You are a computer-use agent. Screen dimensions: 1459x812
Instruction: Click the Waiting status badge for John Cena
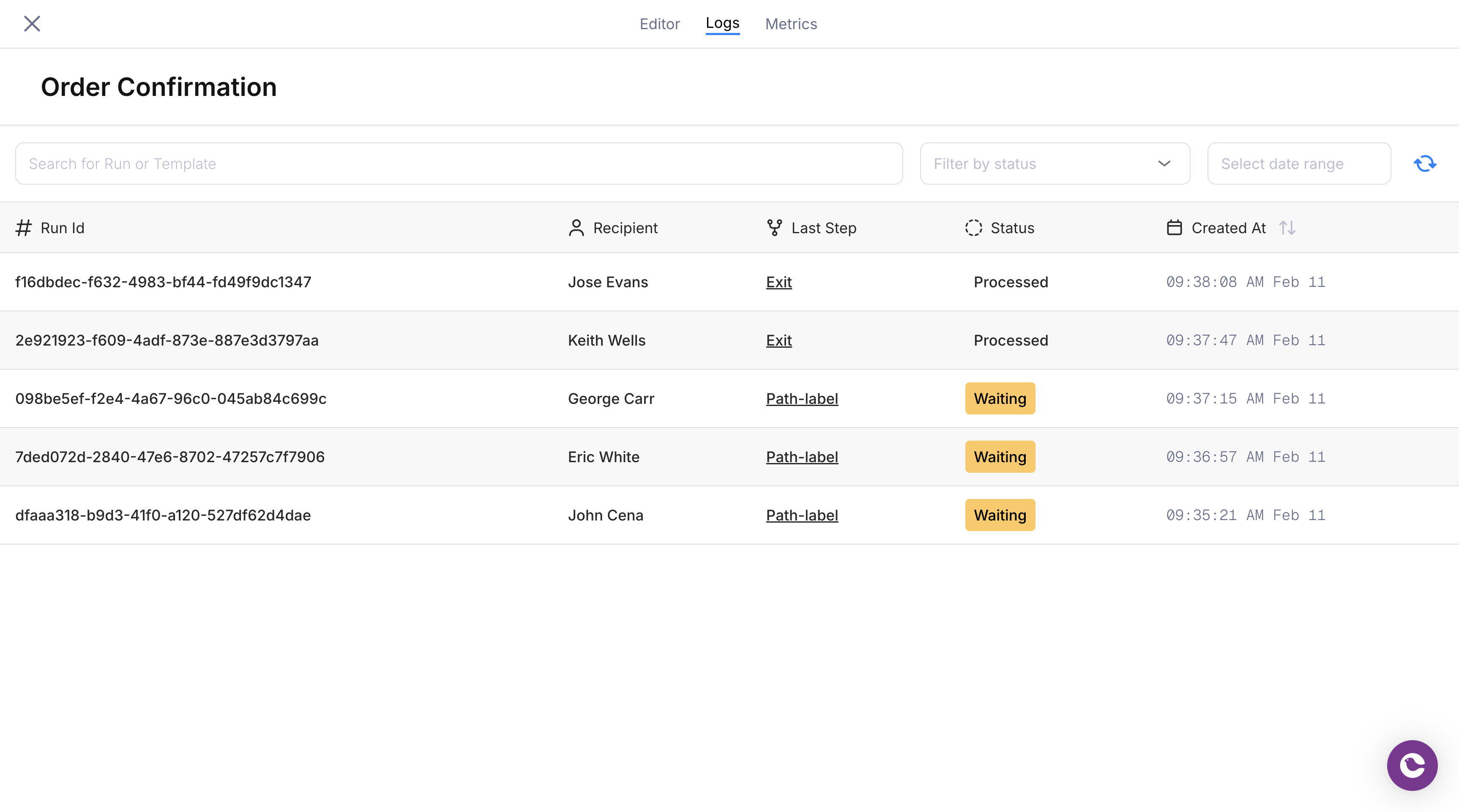1000,515
